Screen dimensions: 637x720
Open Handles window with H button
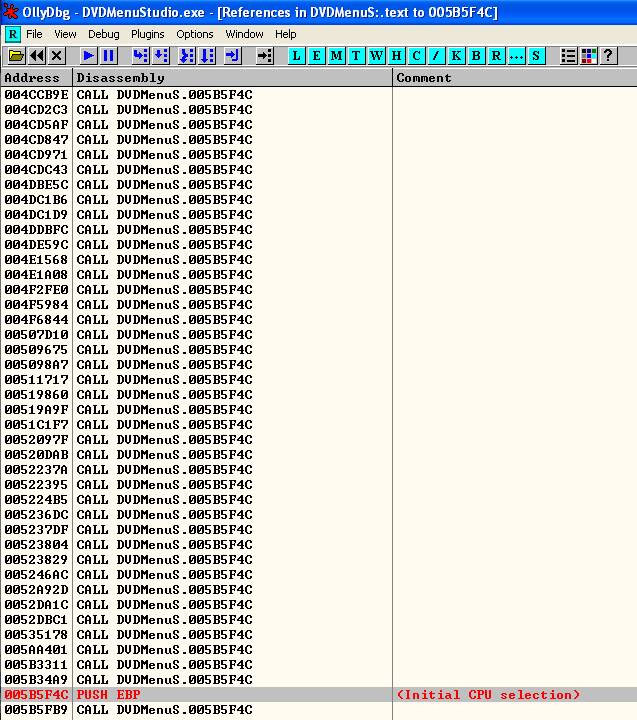tap(396, 56)
